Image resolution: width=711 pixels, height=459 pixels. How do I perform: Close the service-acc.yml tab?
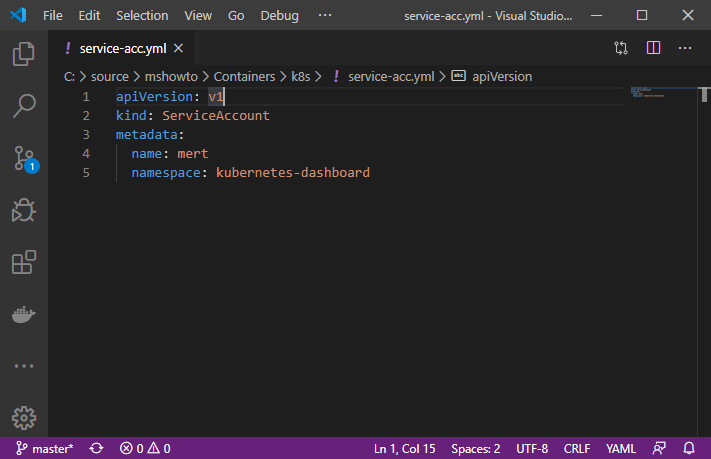[179, 48]
